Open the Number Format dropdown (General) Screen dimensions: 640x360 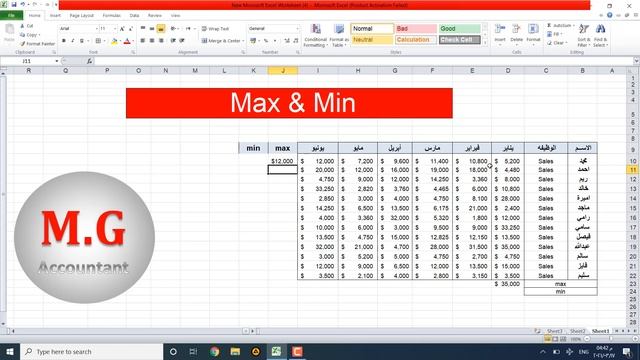coord(298,29)
